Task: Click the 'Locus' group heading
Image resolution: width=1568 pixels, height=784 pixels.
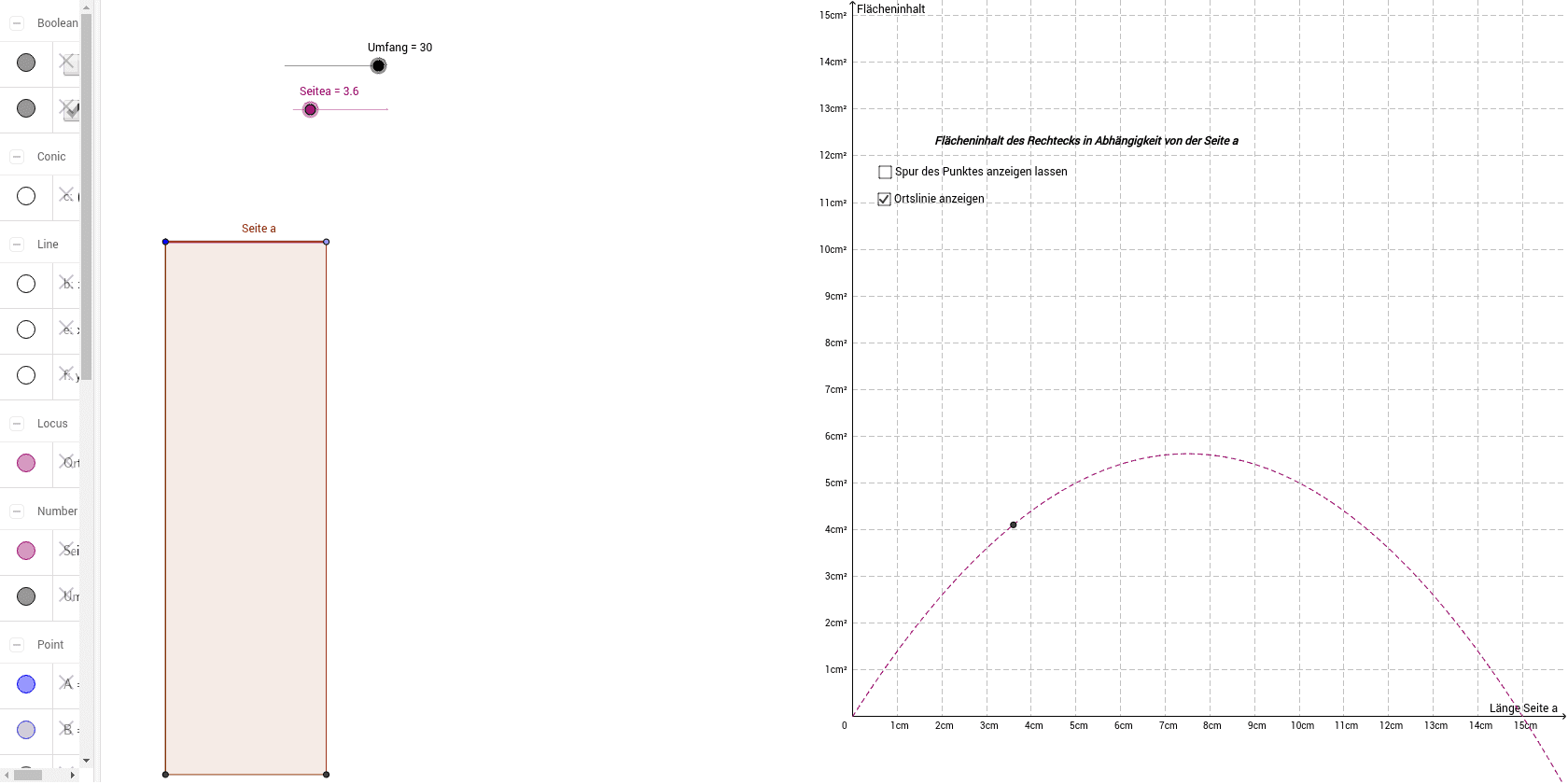Action: pos(52,424)
